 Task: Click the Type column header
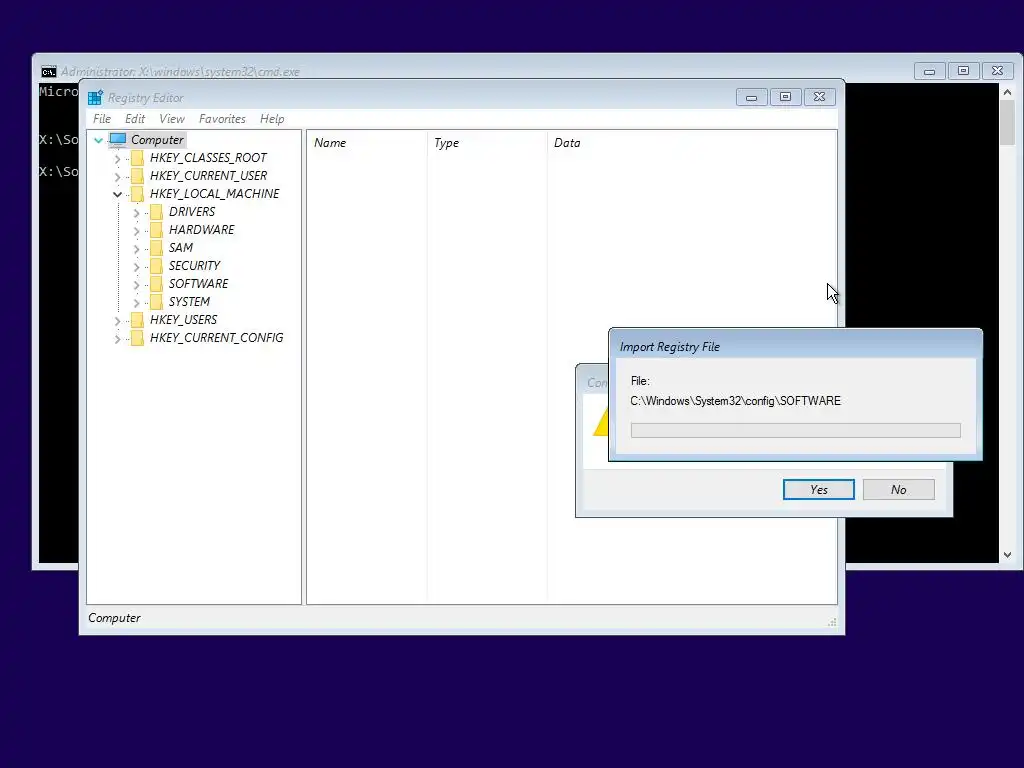click(x=487, y=143)
